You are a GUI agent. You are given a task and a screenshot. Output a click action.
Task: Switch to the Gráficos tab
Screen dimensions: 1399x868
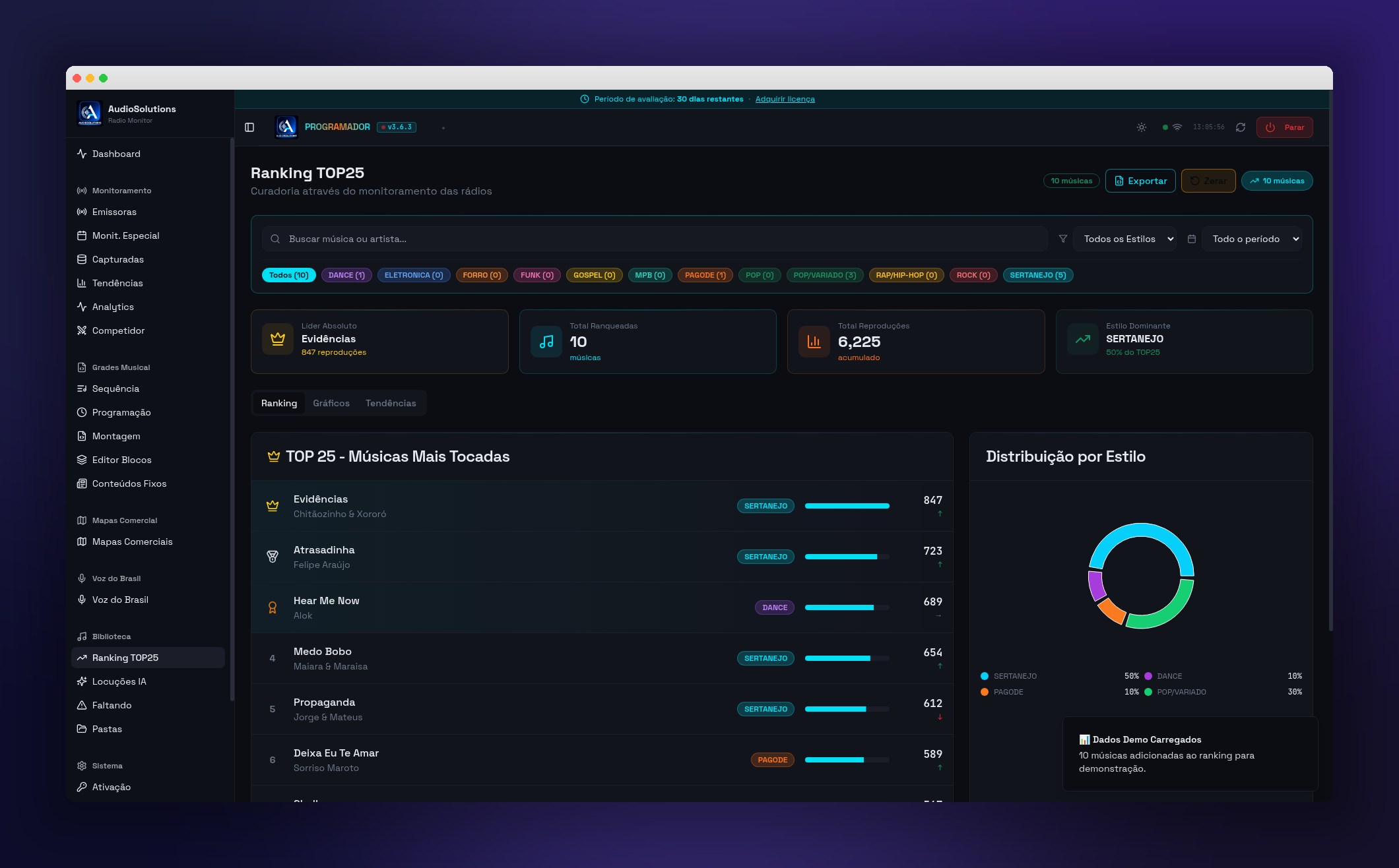331,403
